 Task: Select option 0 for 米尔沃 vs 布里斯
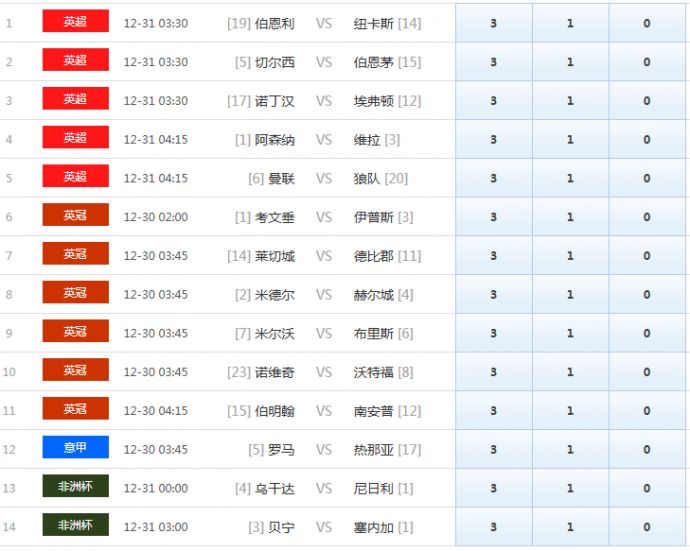(647, 334)
